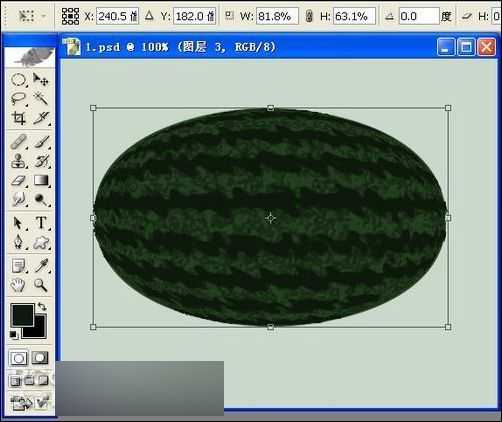Switch to Quick Mask mode
Viewport: 502px width, 422px height.
(40, 358)
